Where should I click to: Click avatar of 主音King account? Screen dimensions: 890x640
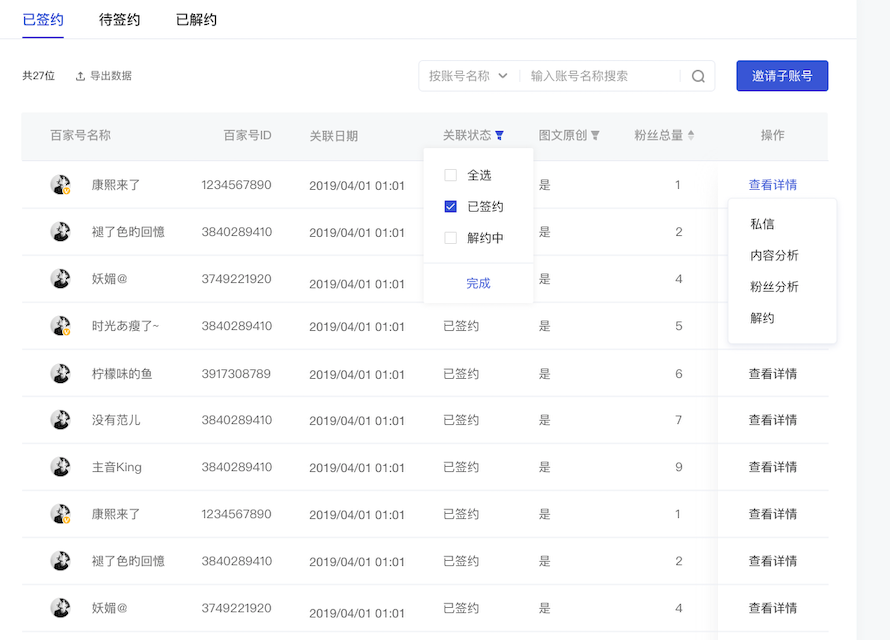[60, 467]
